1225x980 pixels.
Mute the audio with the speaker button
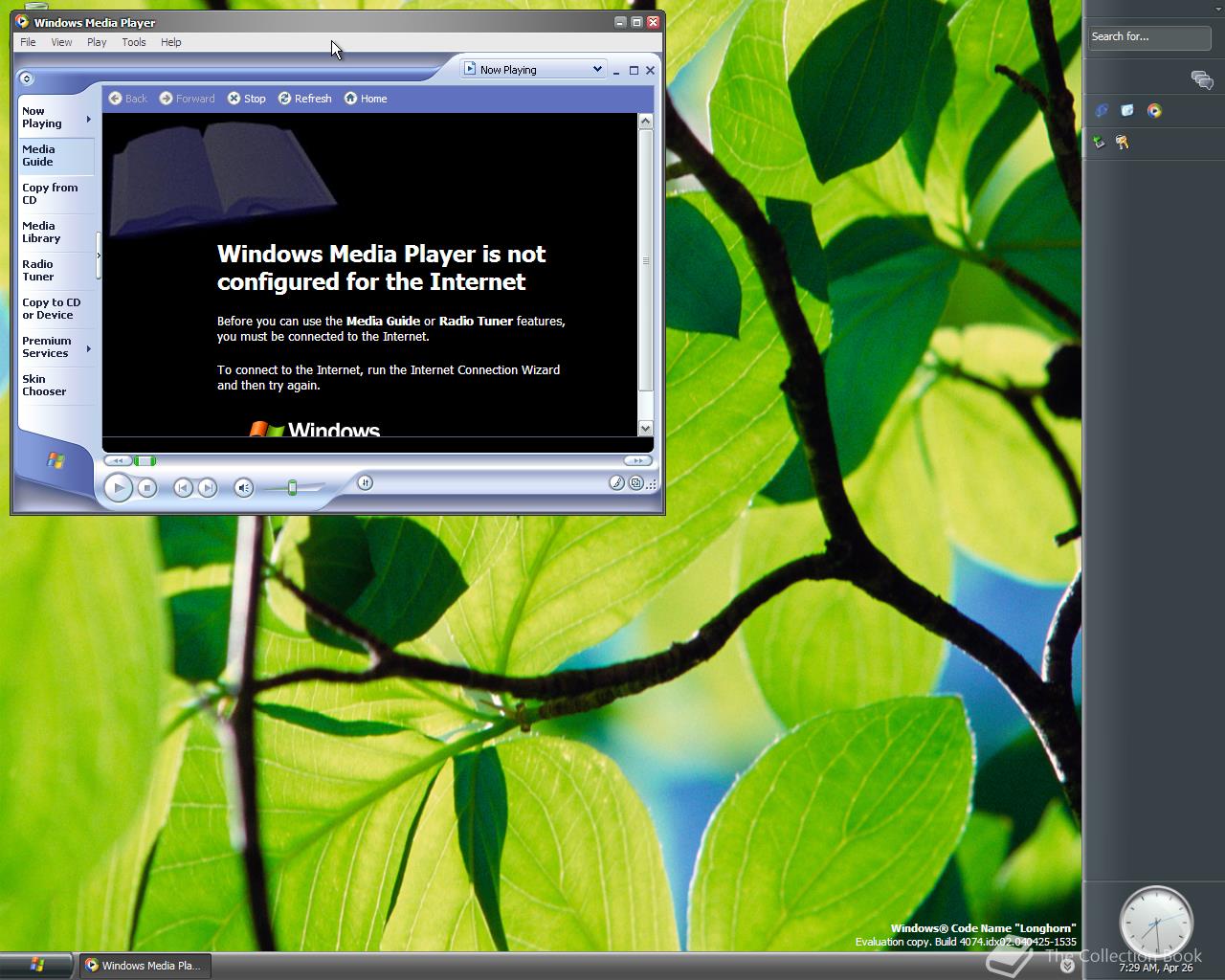[244, 488]
